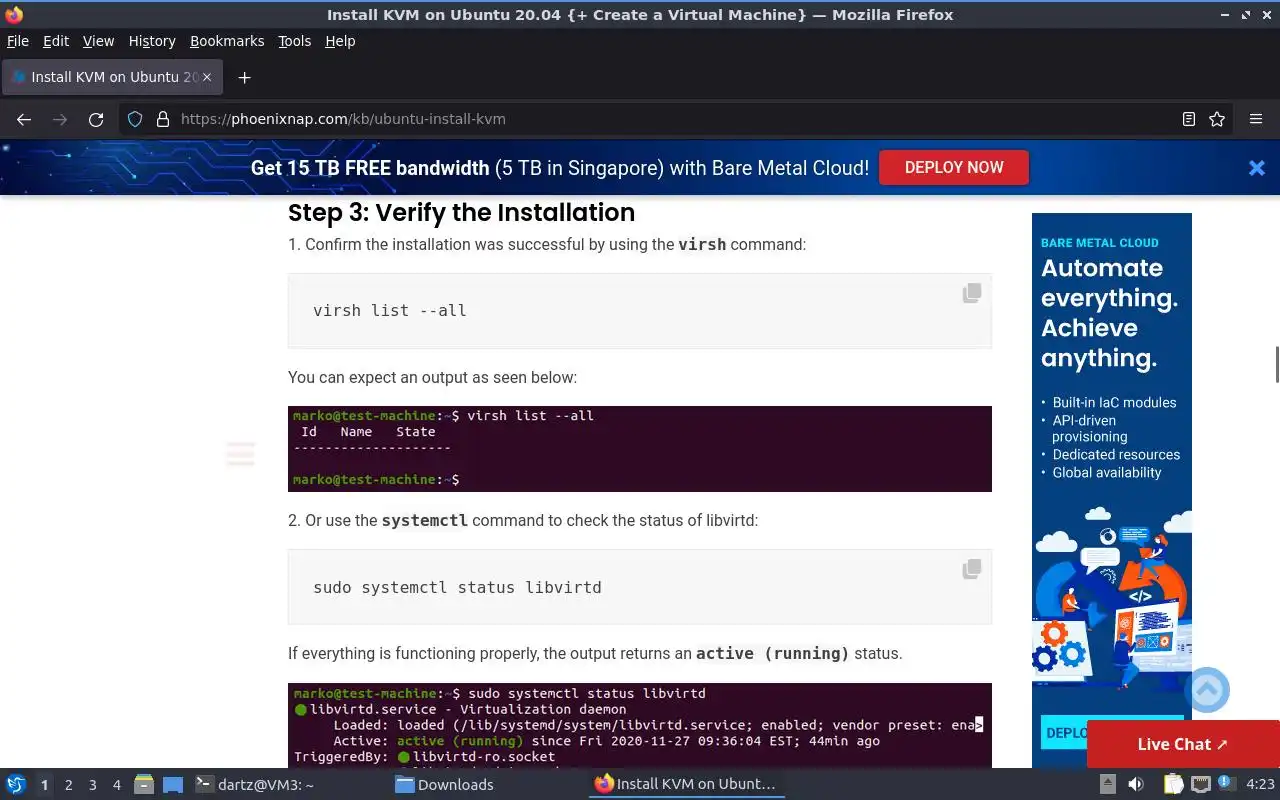Click the forward navigation arrow
Image resolution: width=1280 pixels, height=800 pixels.
pos(60,119)
